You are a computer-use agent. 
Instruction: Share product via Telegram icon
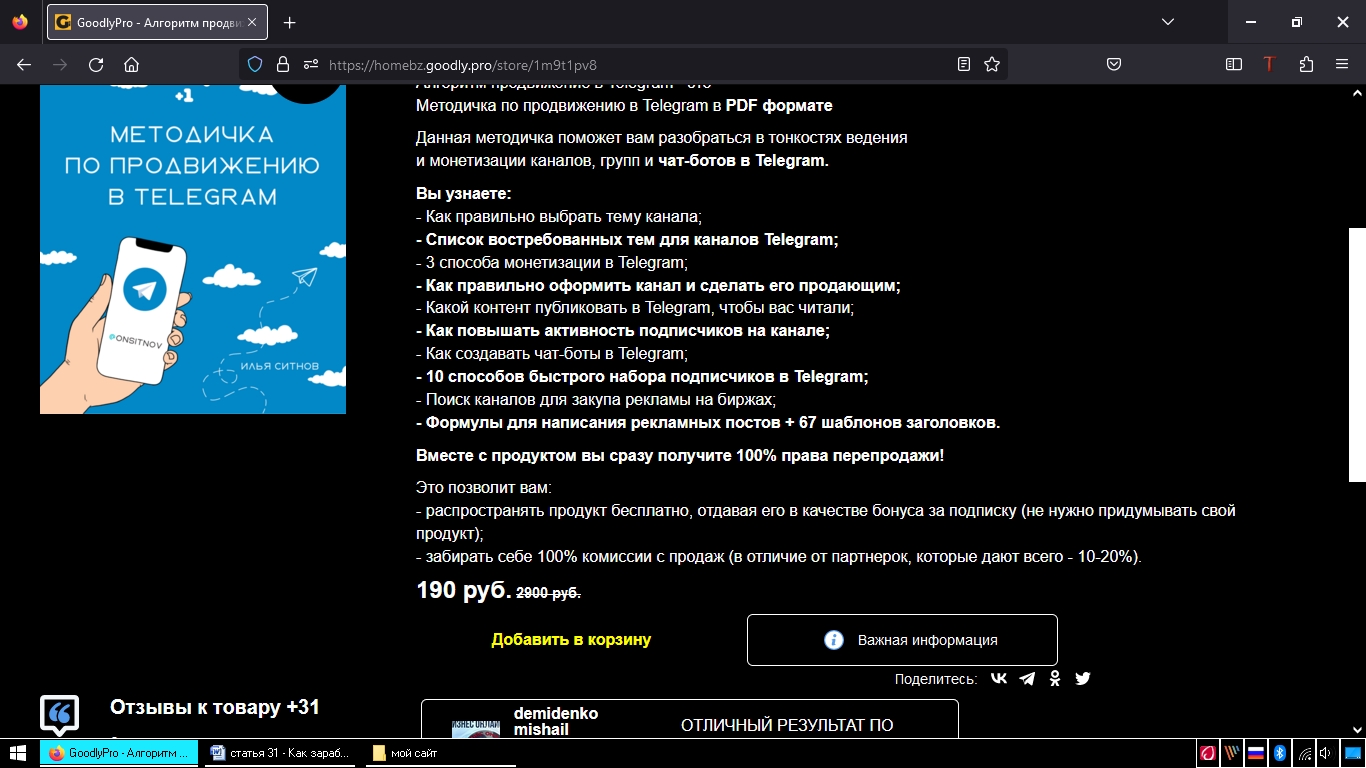point(1027,678)
